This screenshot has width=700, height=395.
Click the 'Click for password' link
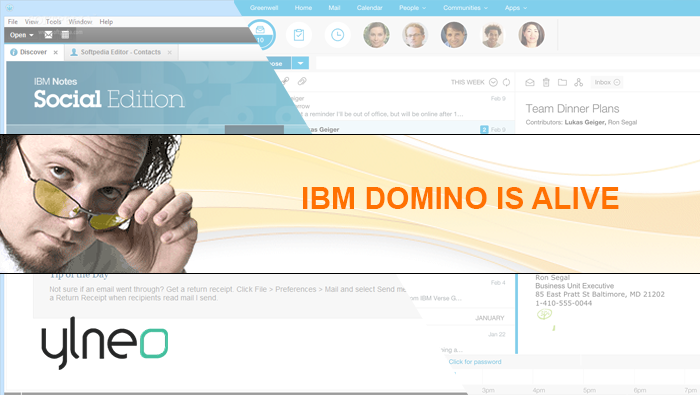[x=475, y=362]
